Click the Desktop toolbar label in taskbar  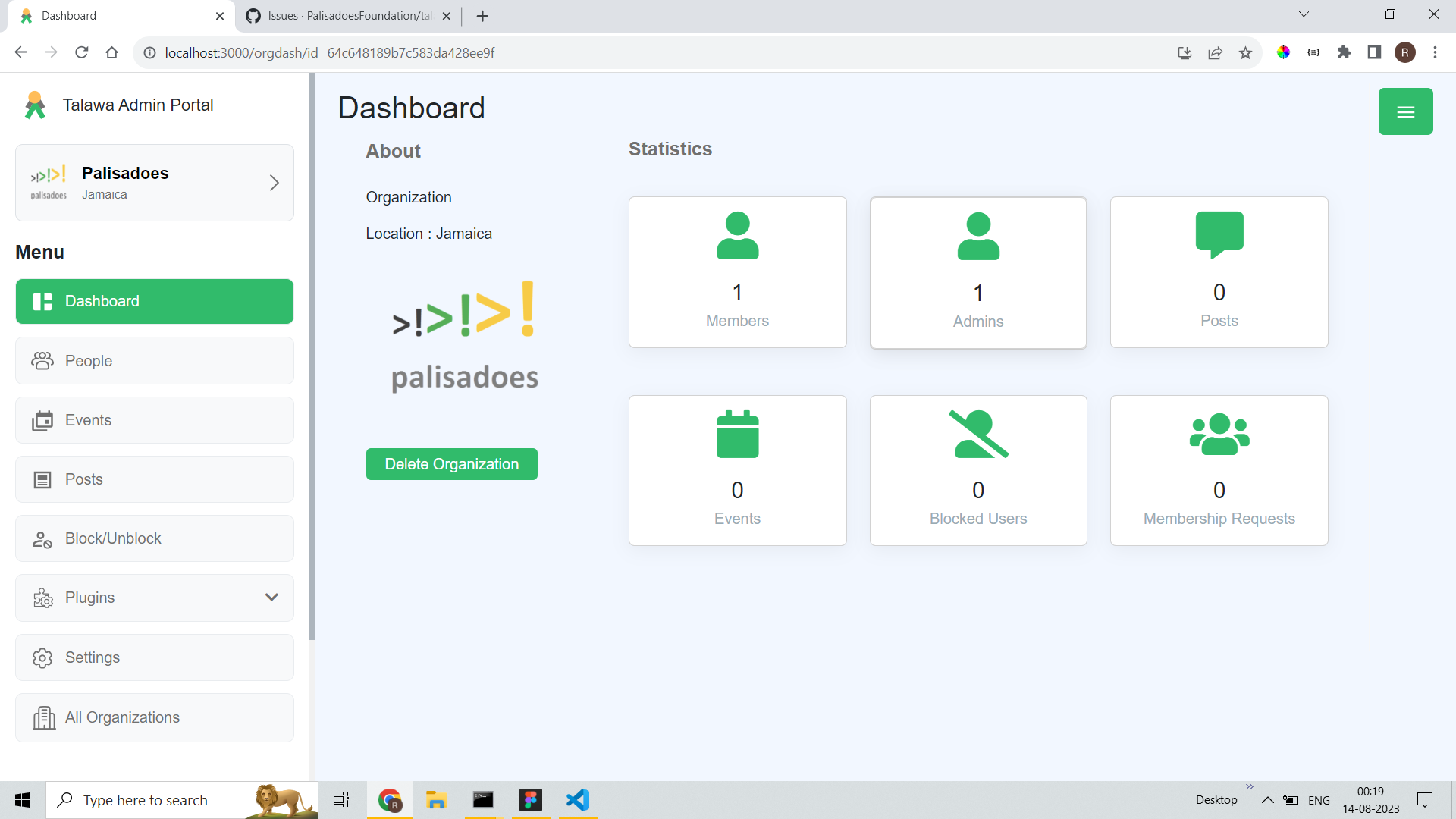coord(1216,800)
